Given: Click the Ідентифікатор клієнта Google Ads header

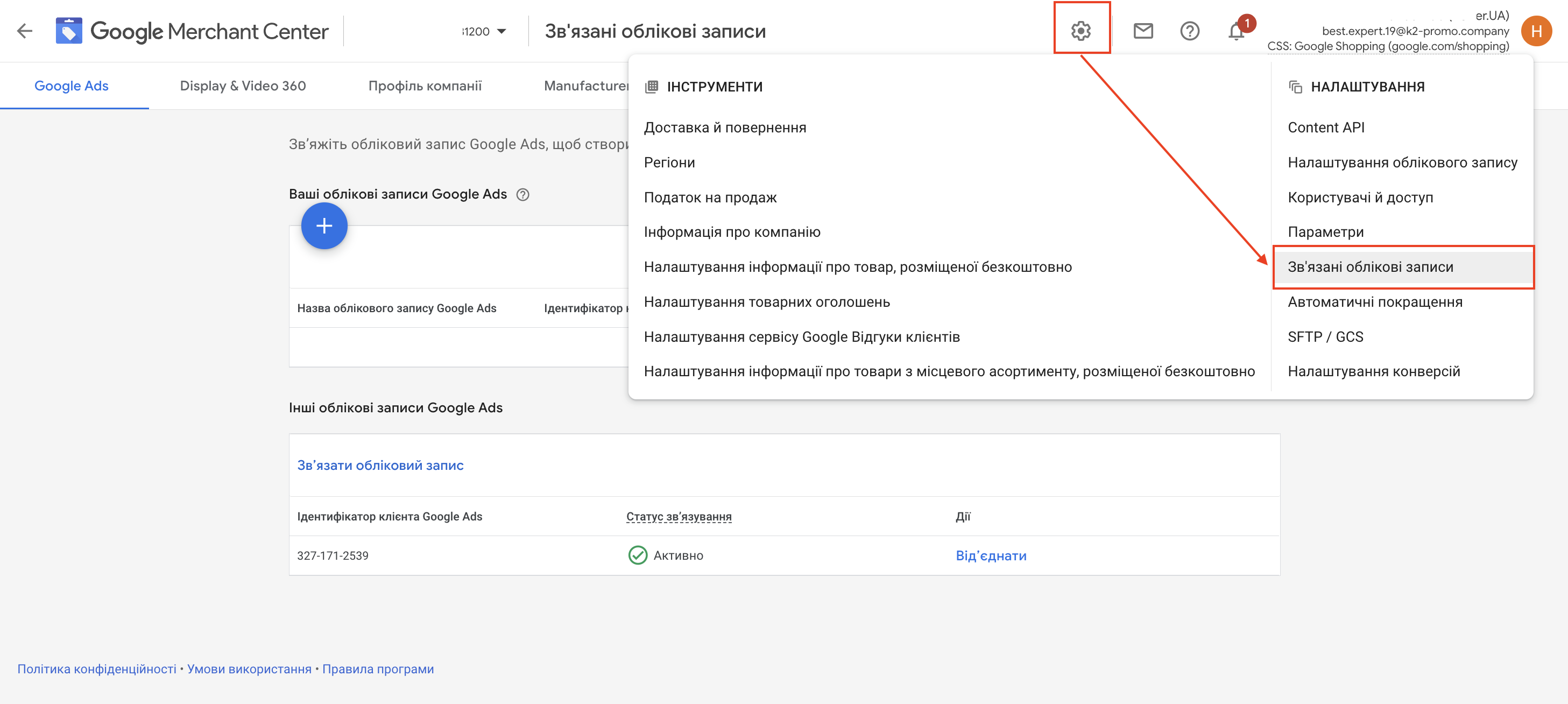Looking at the screenshot, I should 390,517.
